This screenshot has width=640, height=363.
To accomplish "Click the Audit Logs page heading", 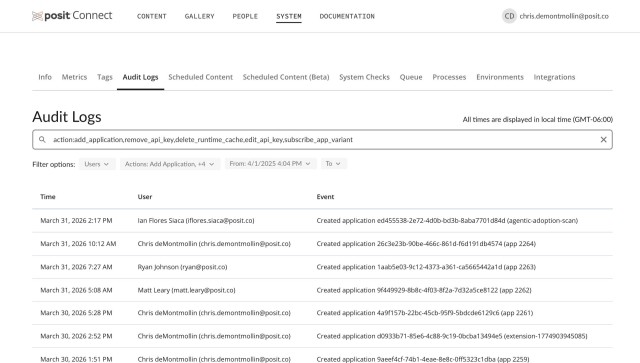I will (67, 117).
